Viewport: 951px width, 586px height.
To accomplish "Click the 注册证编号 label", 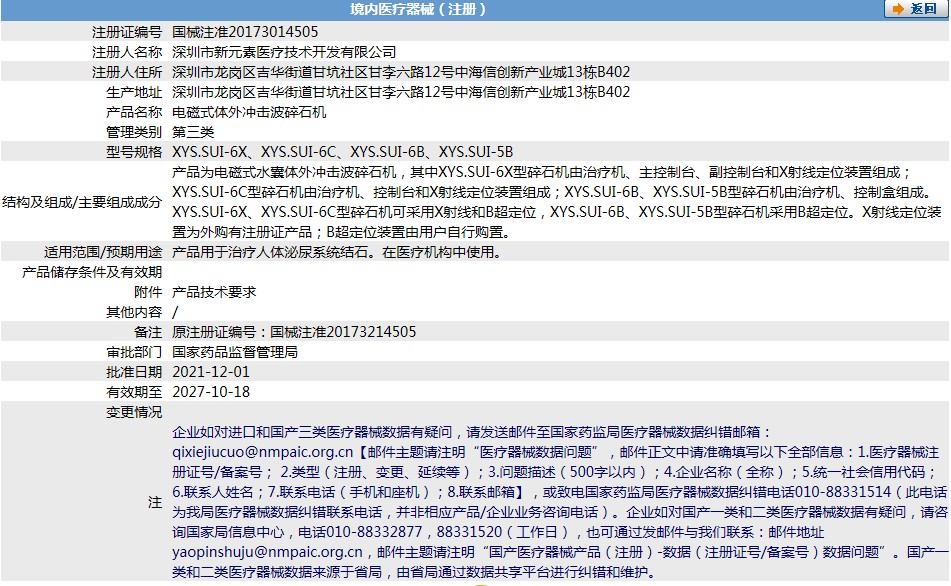I will (x=127, y=32).
